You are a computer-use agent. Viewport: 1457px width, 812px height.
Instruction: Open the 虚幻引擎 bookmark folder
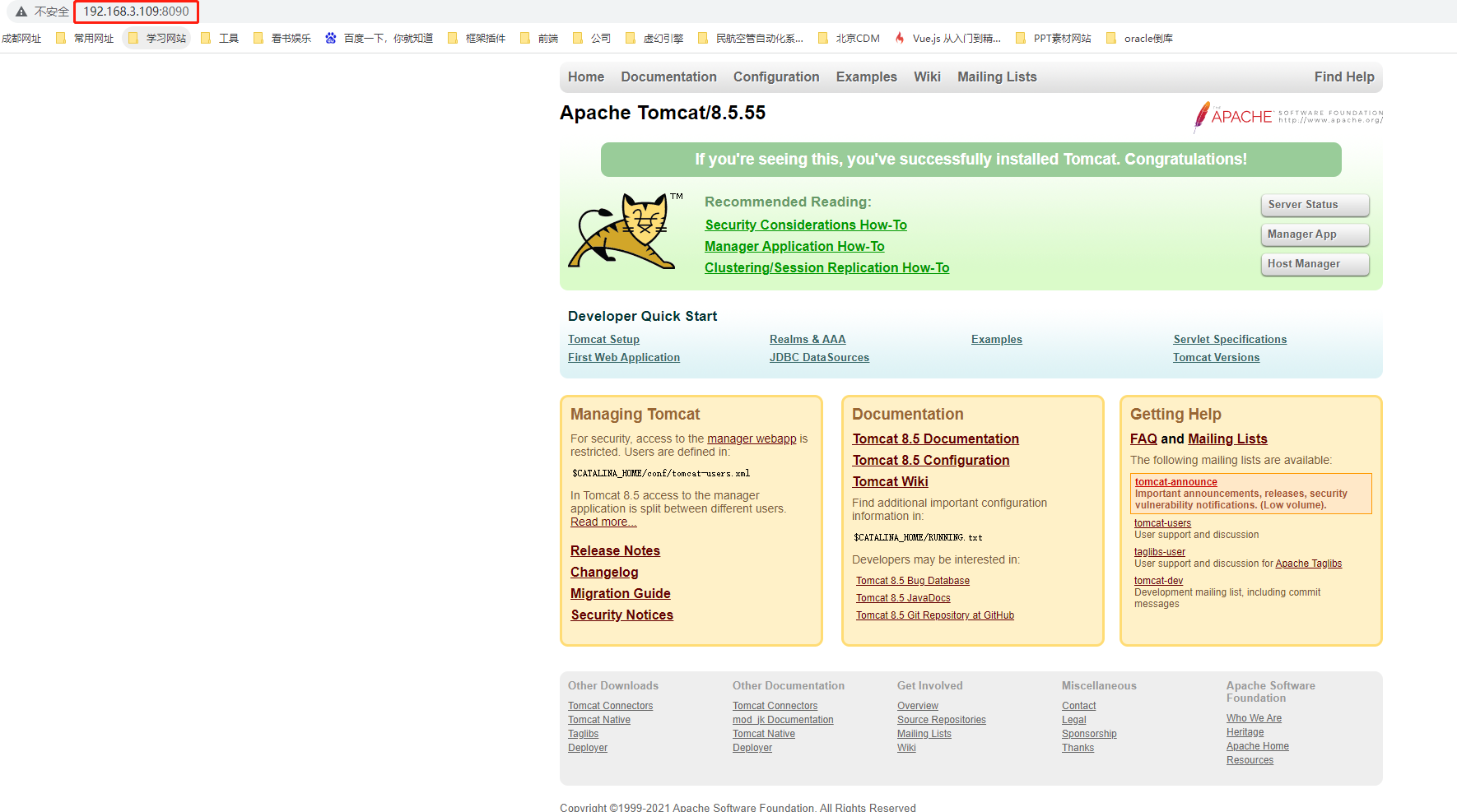(654, 38)
